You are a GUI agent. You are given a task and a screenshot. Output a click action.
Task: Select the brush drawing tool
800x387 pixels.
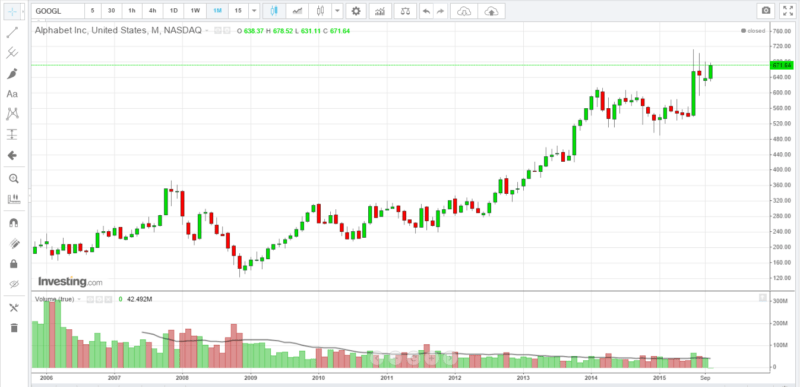12,73
